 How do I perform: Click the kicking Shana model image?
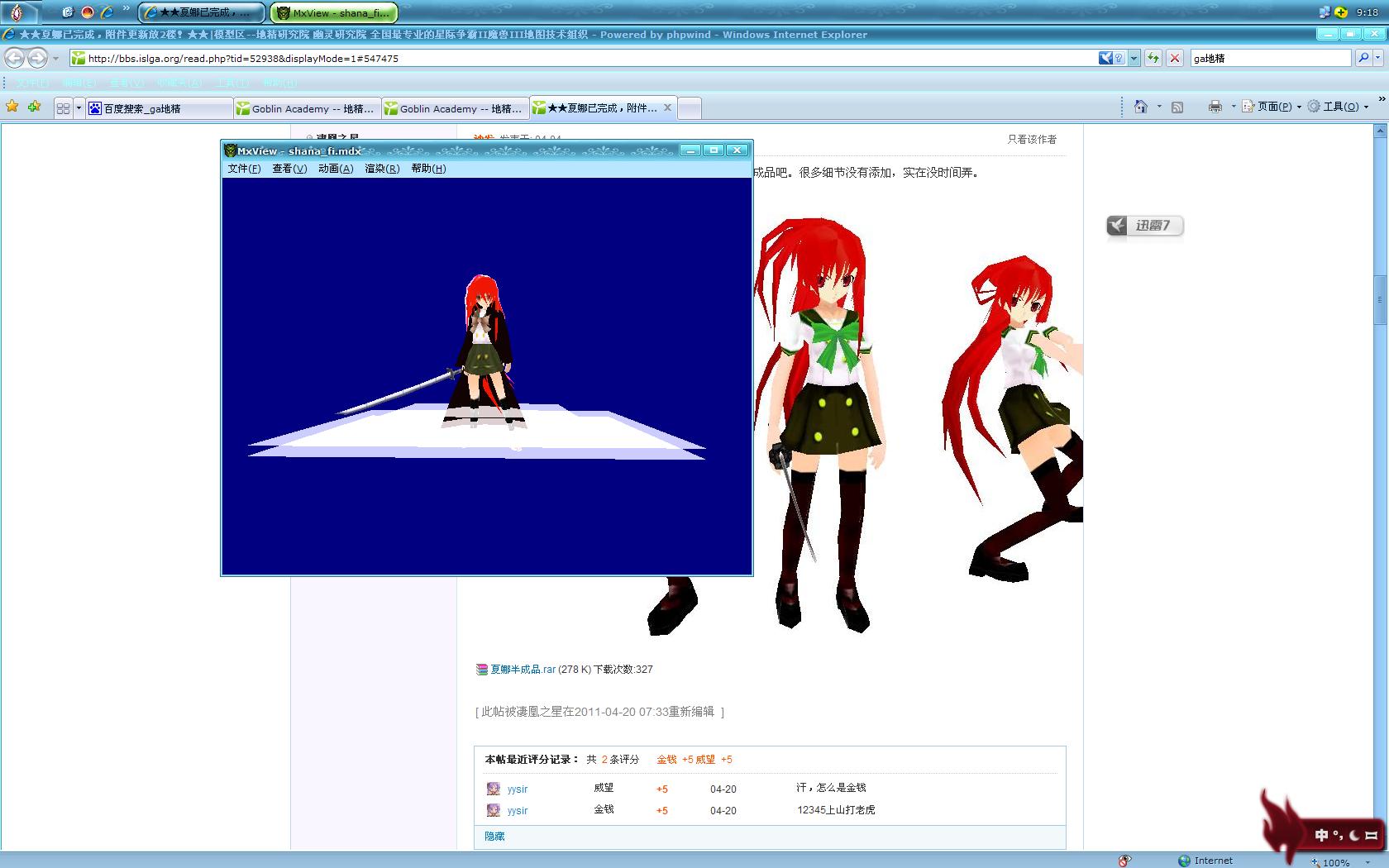(1013, 417)
